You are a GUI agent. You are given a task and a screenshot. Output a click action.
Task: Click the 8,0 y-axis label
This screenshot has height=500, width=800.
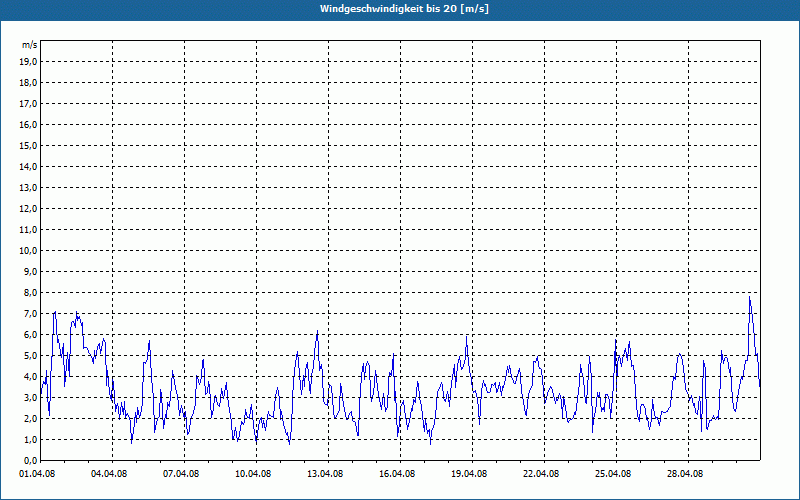click(x=31, y=292)
